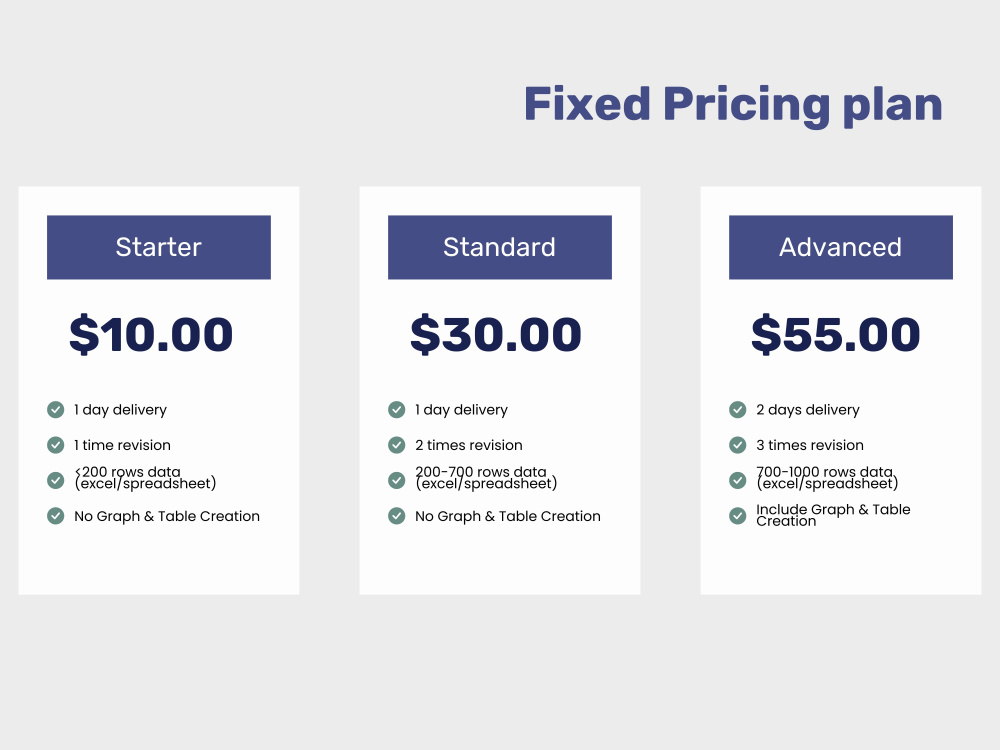Select the Standard plan header

click(x=500, y=247)
